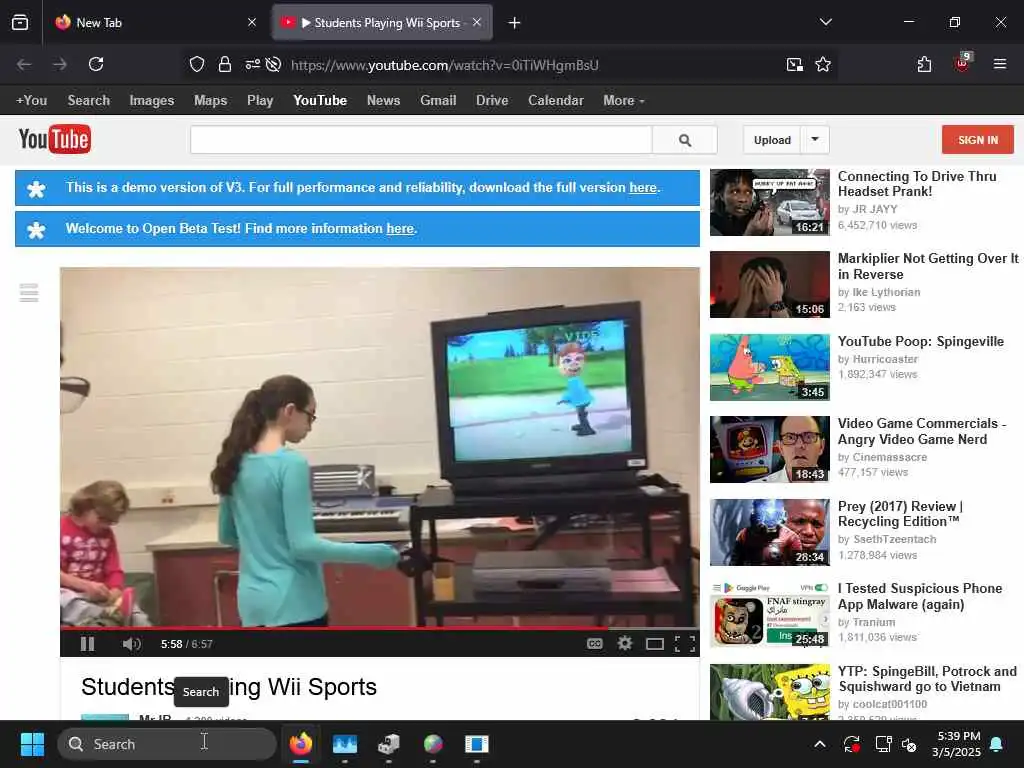The image size is (1024, 768).
Task: Mute the video using the speaker icon
Action: point(131,644)
